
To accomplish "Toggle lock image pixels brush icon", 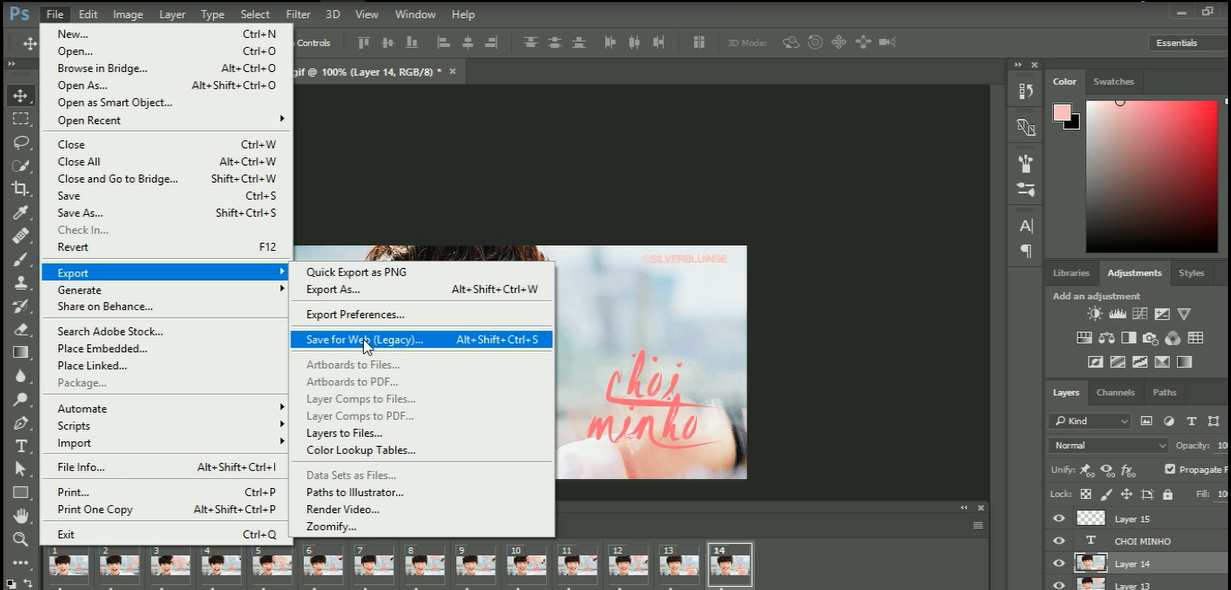I will (1106, 494).
